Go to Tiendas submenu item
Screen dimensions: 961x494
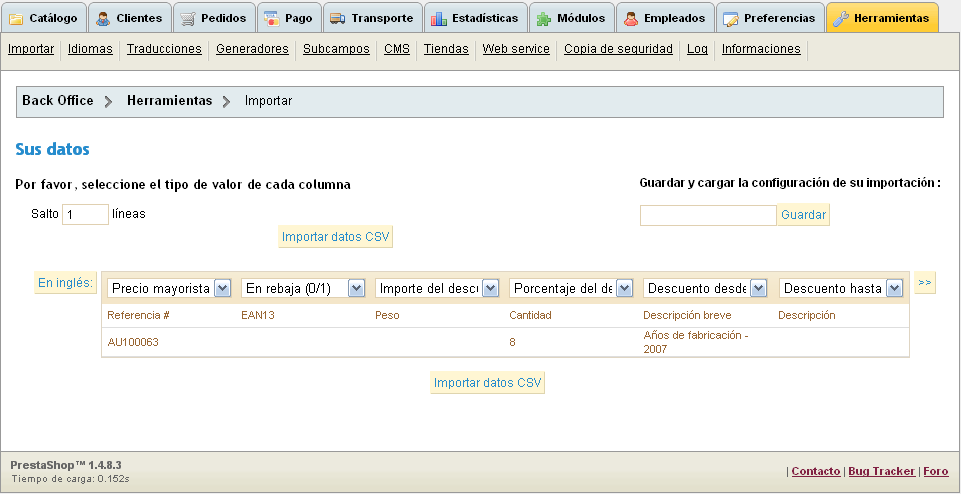(x=446, y=49)
